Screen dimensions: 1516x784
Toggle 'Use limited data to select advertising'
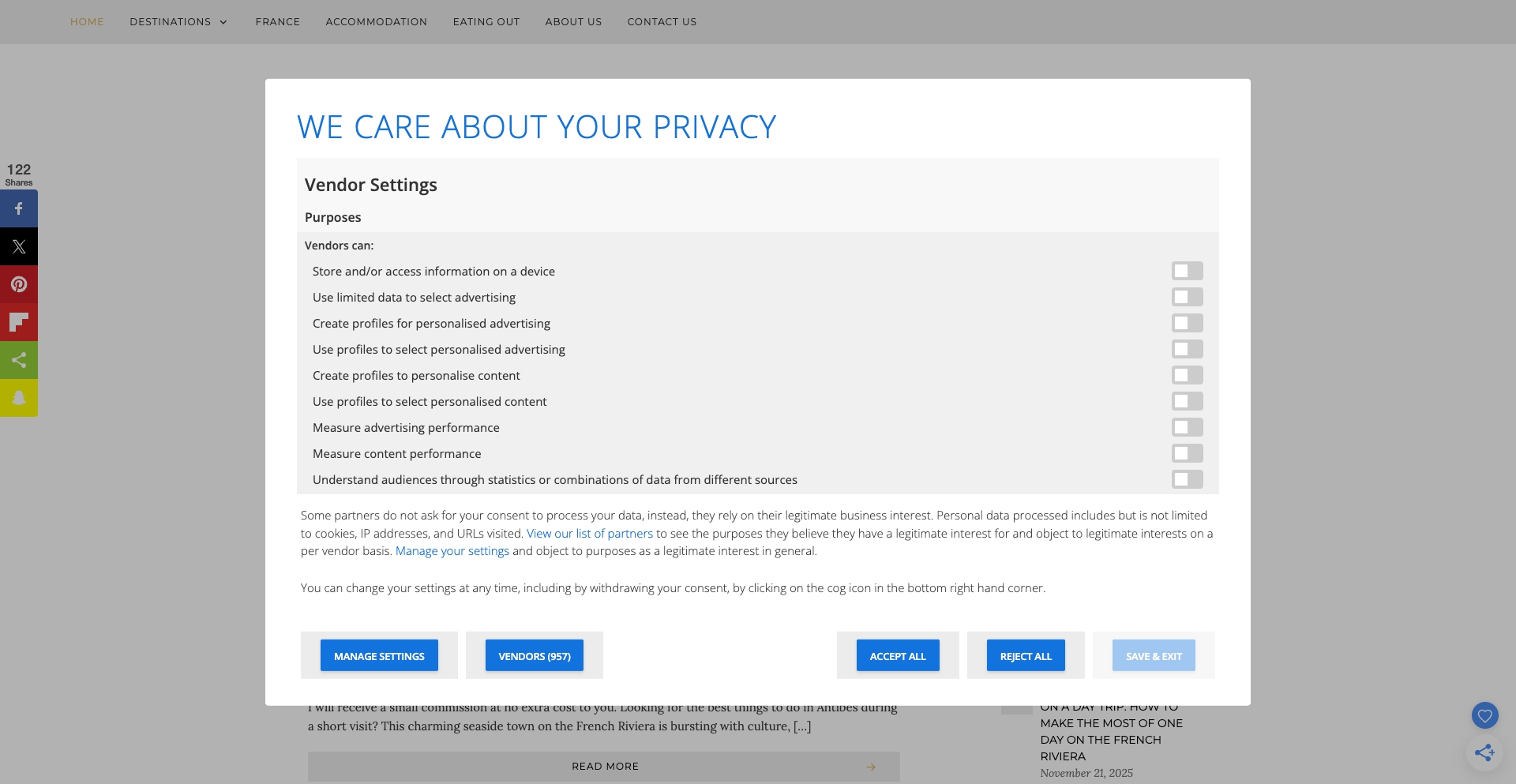(1188, 297)
